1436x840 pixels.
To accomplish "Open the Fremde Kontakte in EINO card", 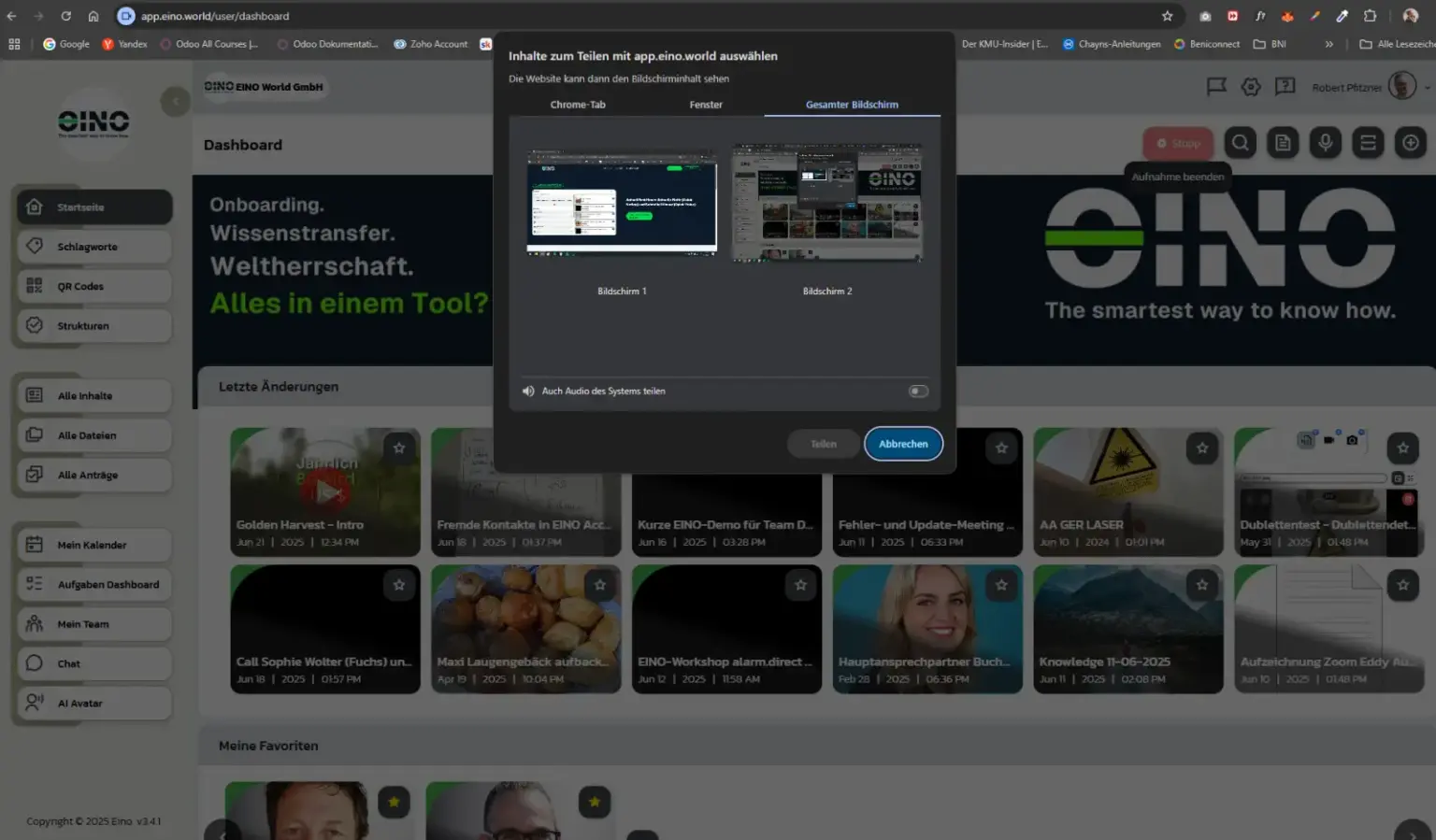I will 525,492.
